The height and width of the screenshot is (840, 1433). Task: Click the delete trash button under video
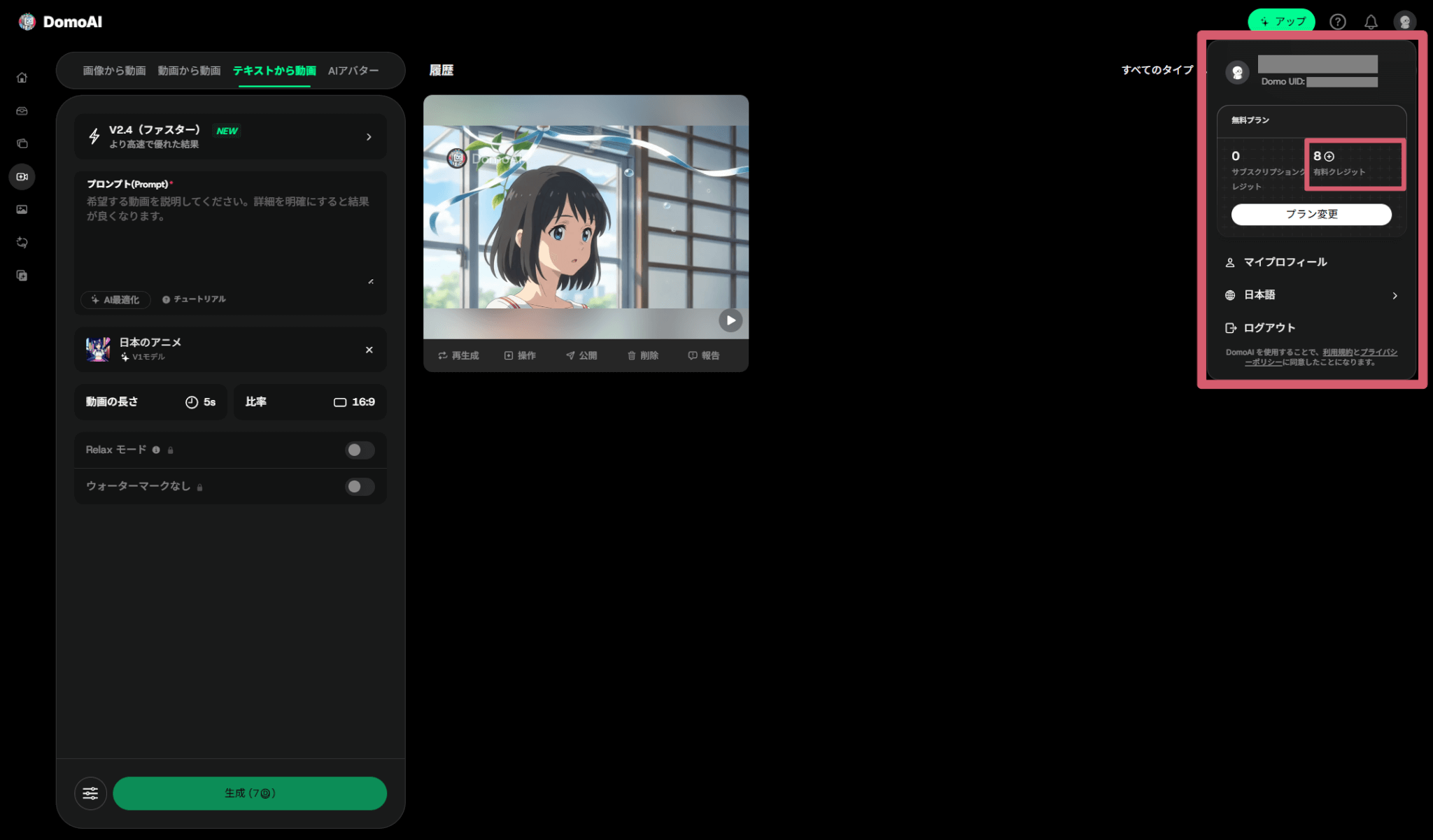pyautogui.click(x=643, y=355)
